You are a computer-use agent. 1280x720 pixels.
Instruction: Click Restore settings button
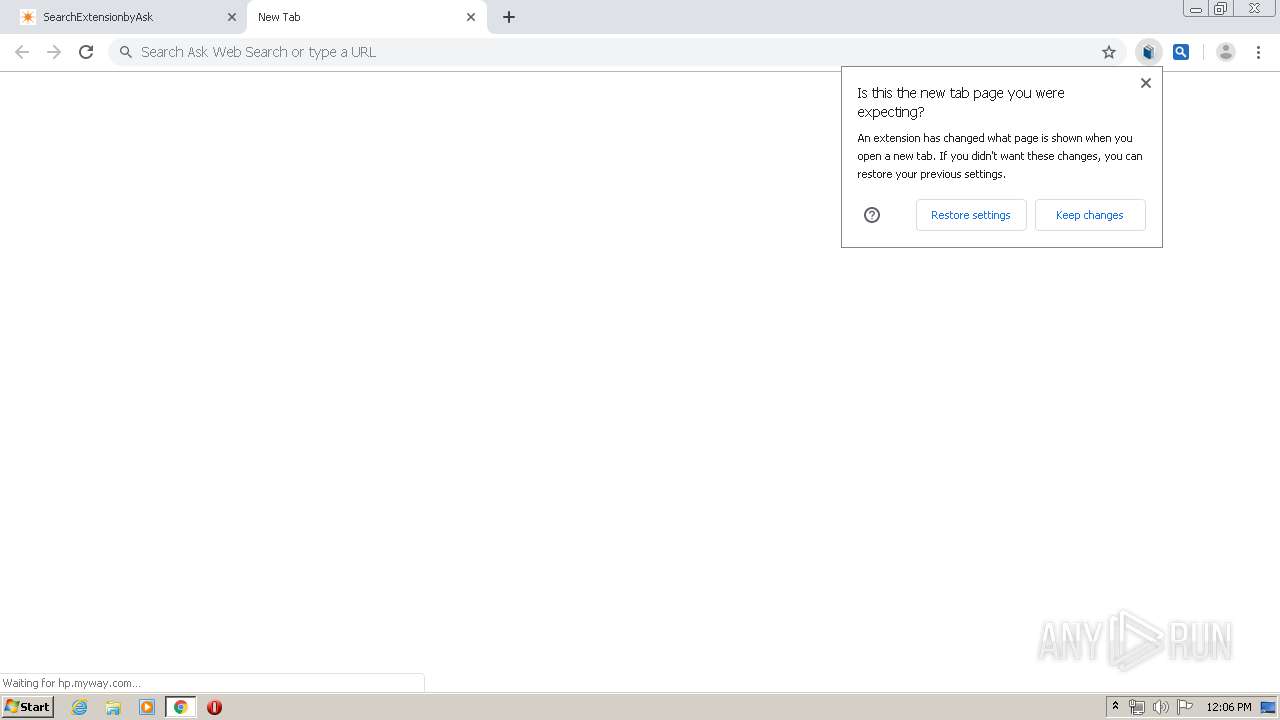[x=971, y=215]
